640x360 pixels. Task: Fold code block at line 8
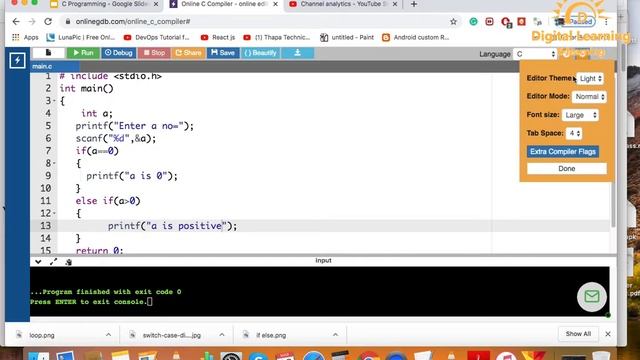pyautogui.click(x=54, y=163)
